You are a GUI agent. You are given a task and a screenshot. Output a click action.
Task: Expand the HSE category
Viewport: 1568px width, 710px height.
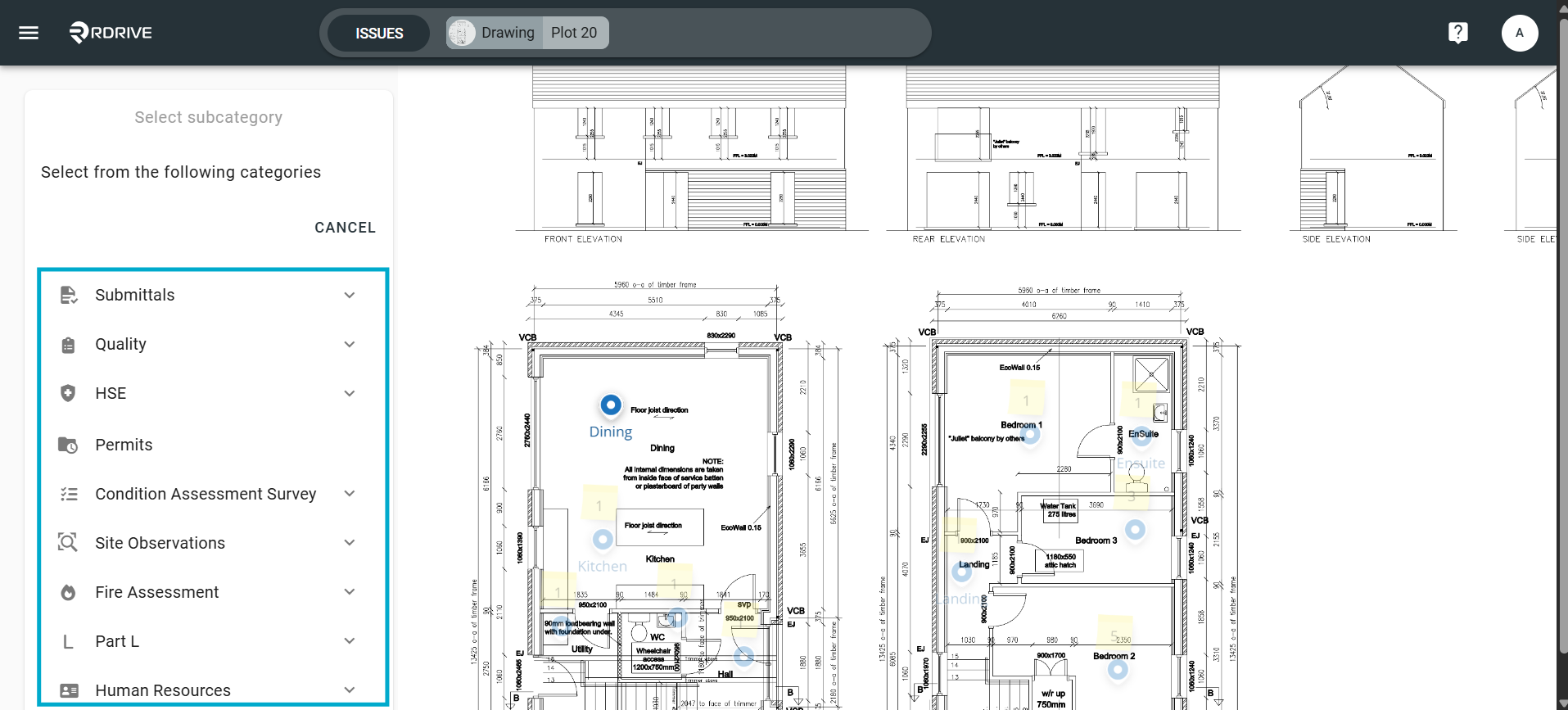[x=350, y=393]
